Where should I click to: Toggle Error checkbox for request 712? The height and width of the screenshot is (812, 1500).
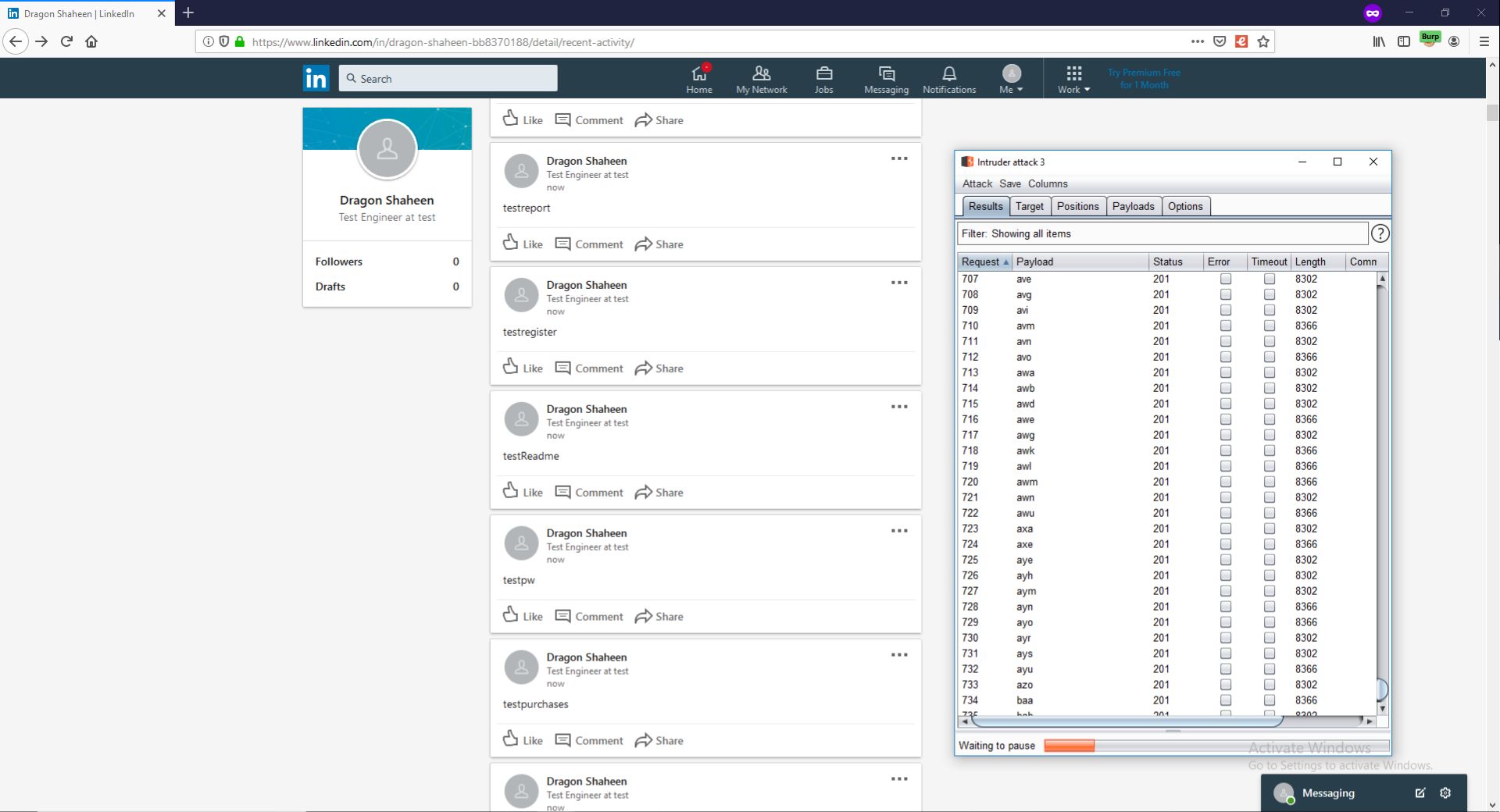pyautogui.click(x=1226, y=357)
